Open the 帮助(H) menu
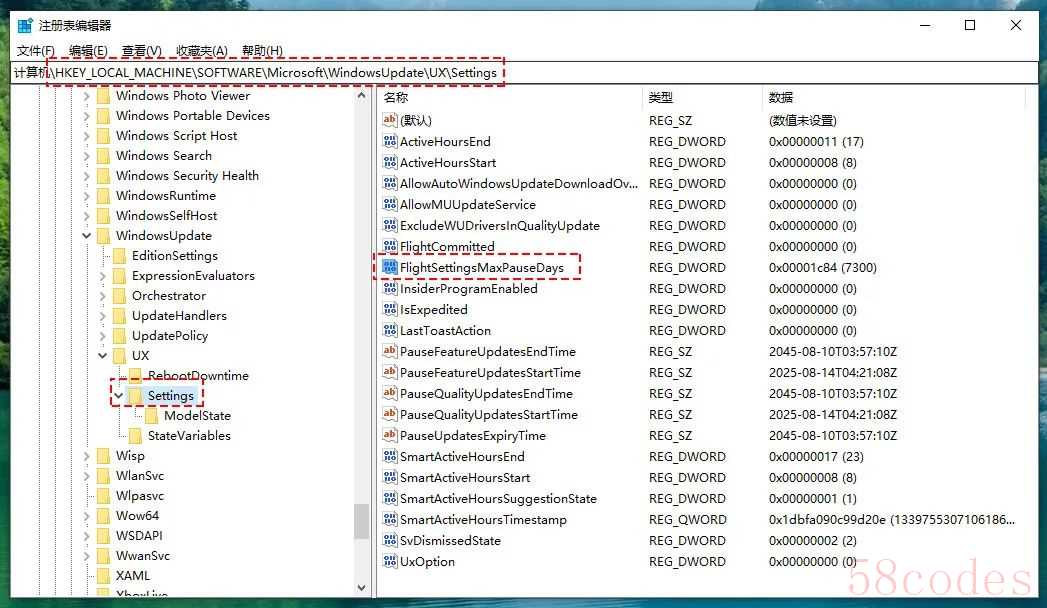This screenshot has height=608, width=1047. pyautogui.click(x=262, y=51)
